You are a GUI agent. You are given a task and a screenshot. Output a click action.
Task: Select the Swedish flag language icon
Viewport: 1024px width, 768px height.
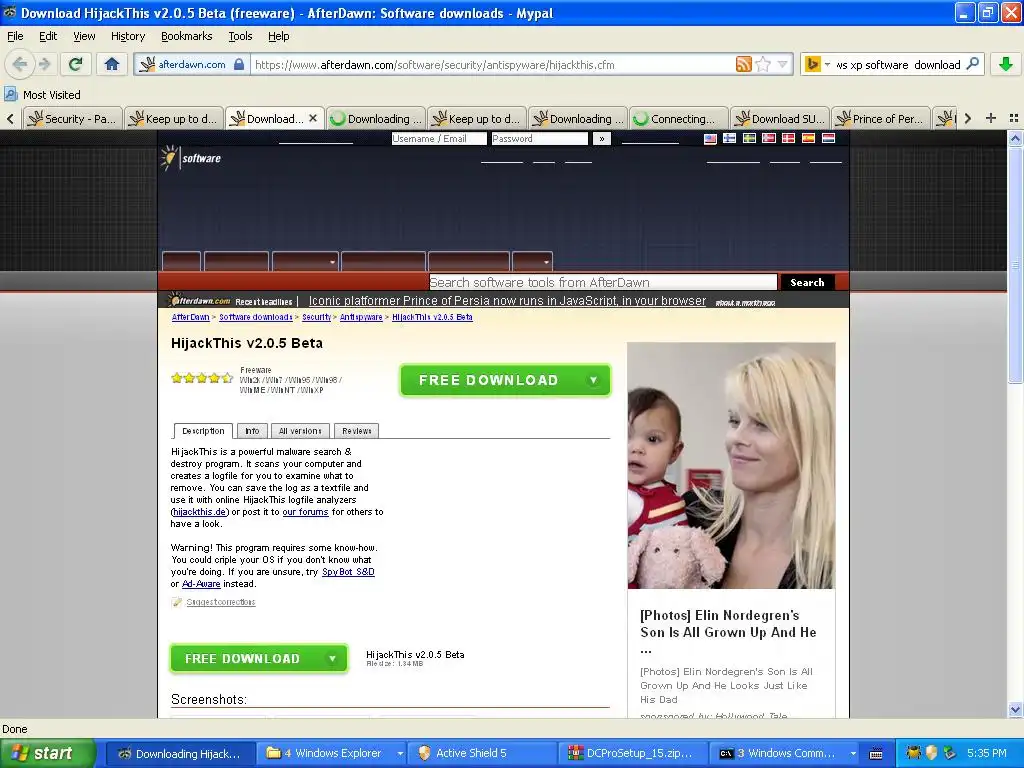tap(750, 138)
